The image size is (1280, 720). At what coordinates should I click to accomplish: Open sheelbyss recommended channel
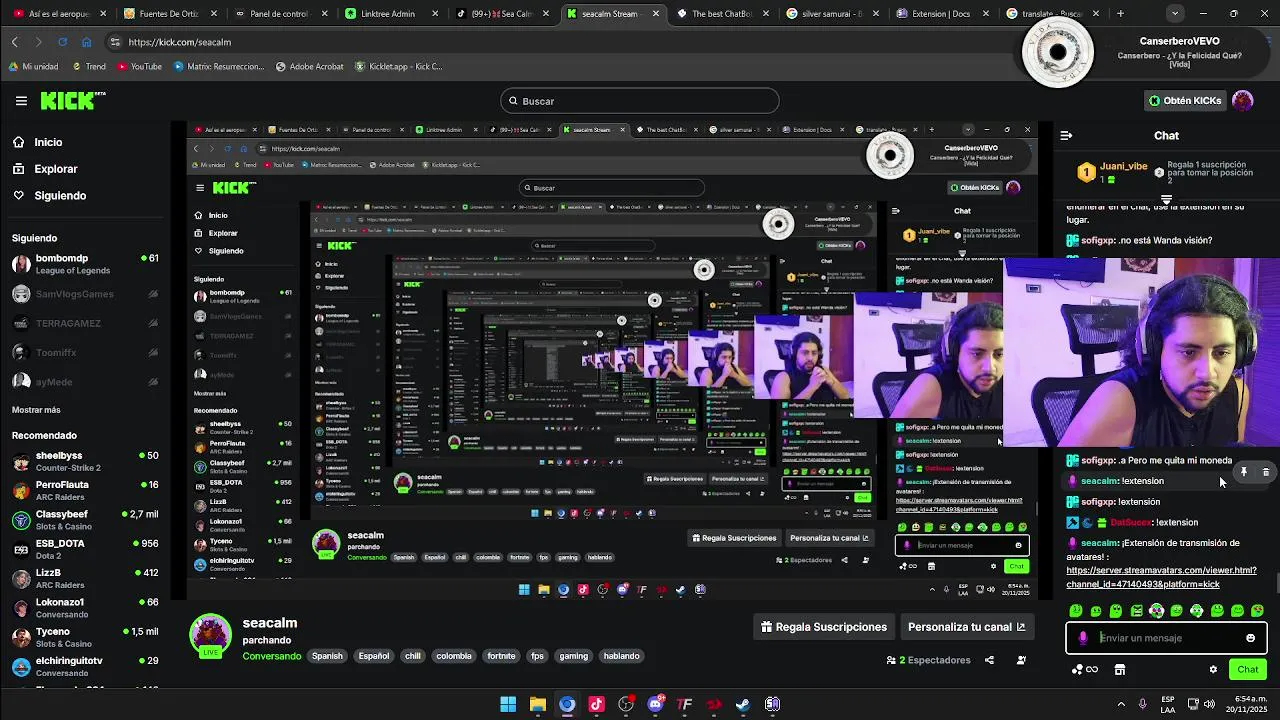pyautogui.click(x=85, y=461)
